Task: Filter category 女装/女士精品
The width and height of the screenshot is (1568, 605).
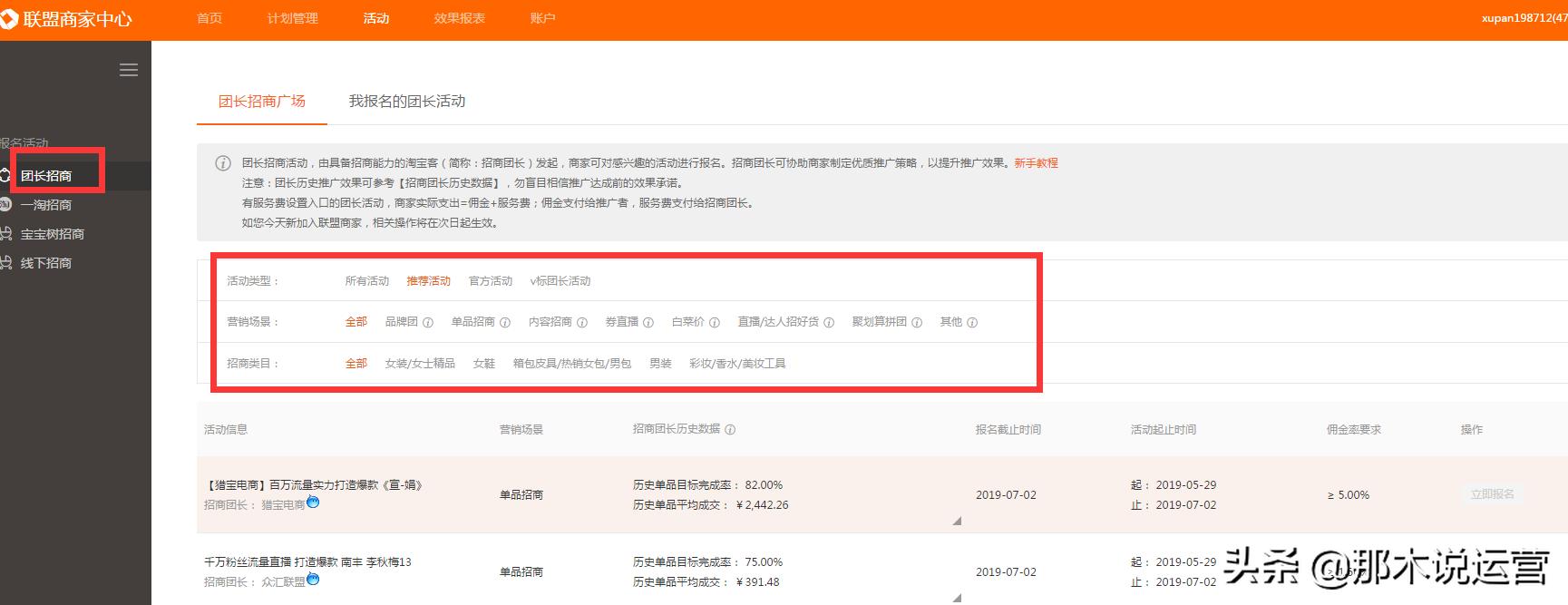Action: (x=420, y=364)
